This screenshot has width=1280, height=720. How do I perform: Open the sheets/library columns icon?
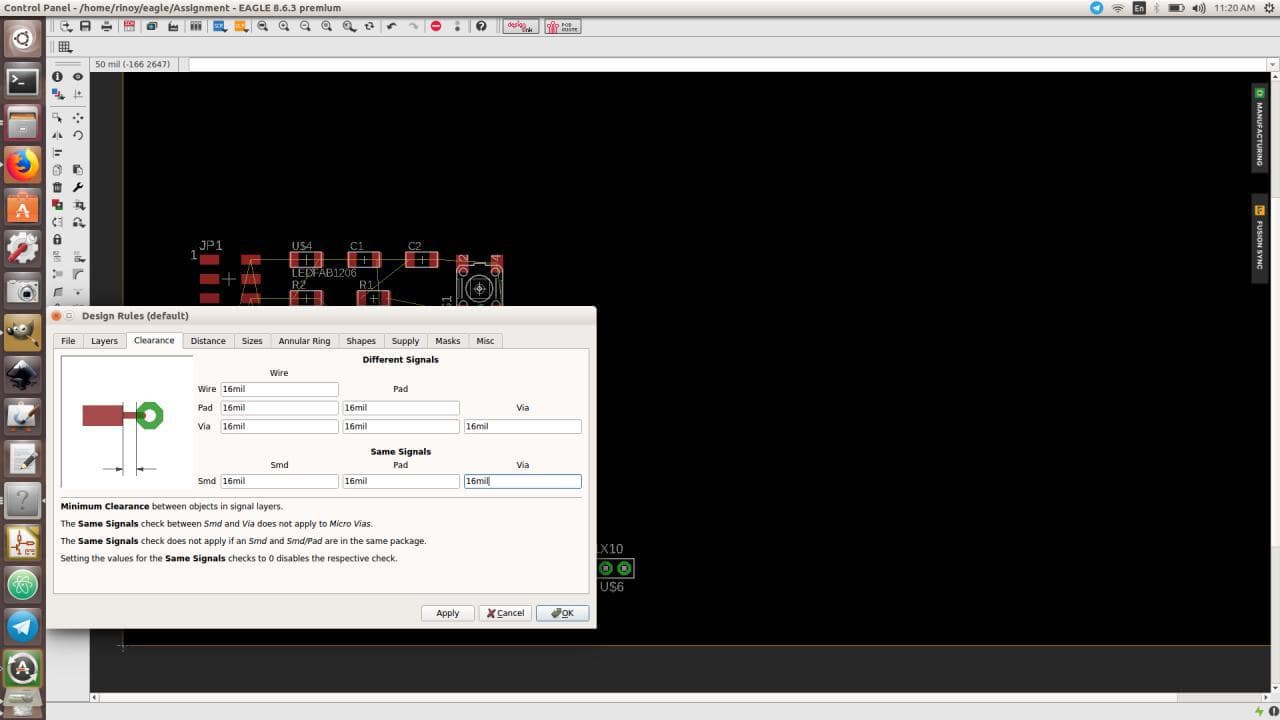tap(196, 26)
